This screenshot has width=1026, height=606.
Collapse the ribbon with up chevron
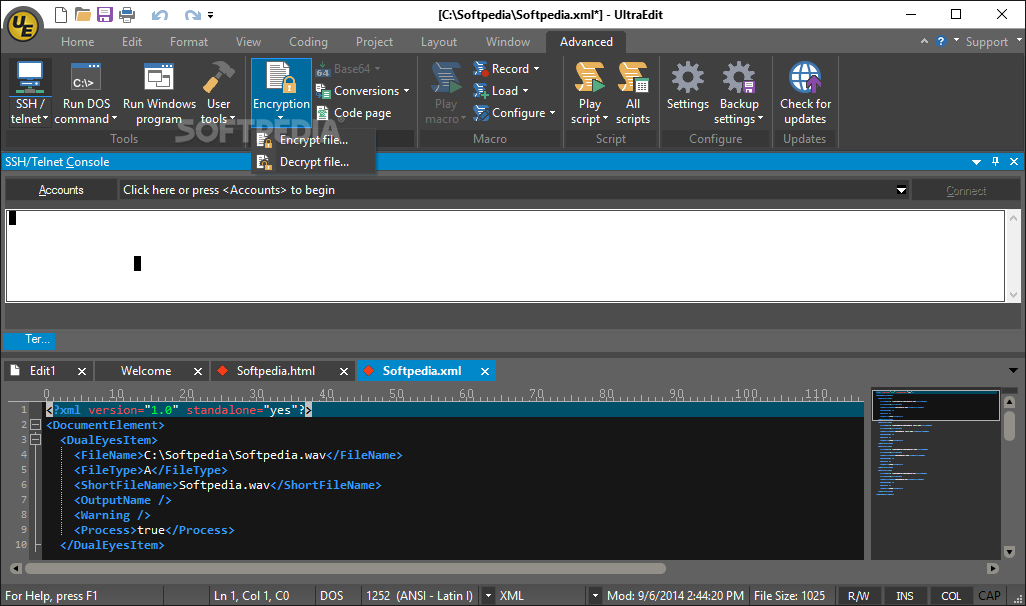[x=924, y=41]
